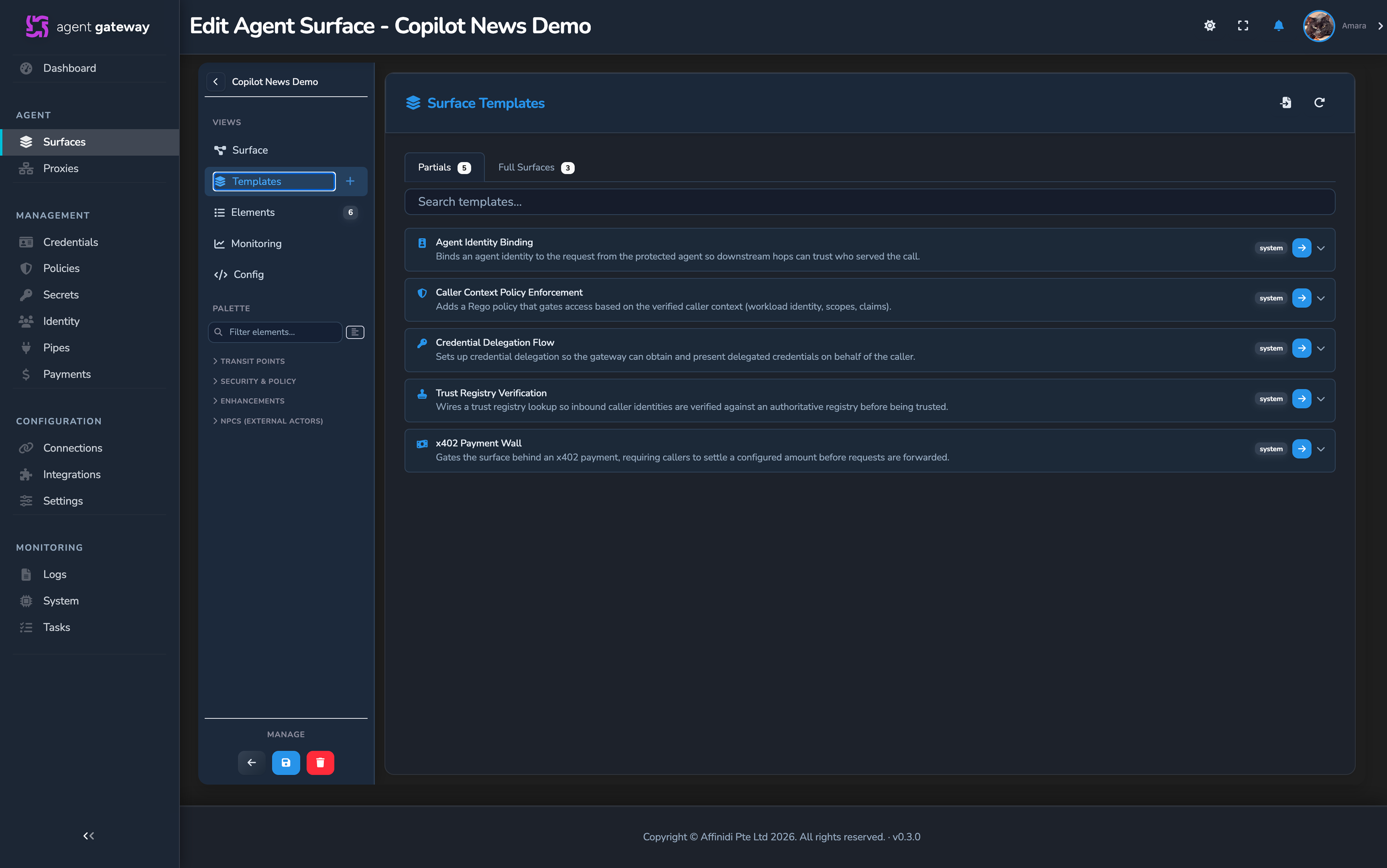
Task: Go to Dashboard in sidebar
Action: (x=89, y=68)
